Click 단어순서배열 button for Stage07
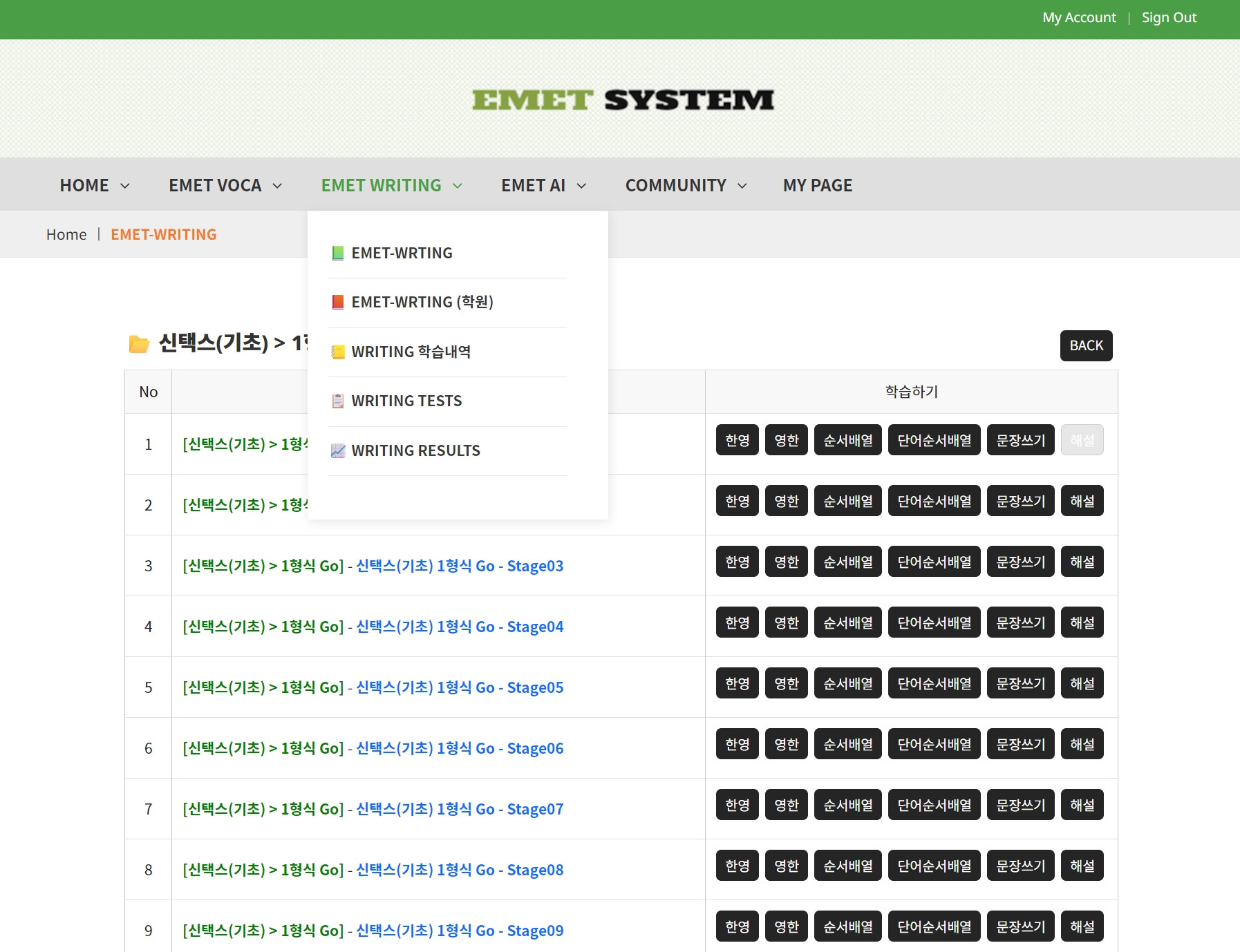This screenshot has height=952, width=1240. tap(934, 805)
